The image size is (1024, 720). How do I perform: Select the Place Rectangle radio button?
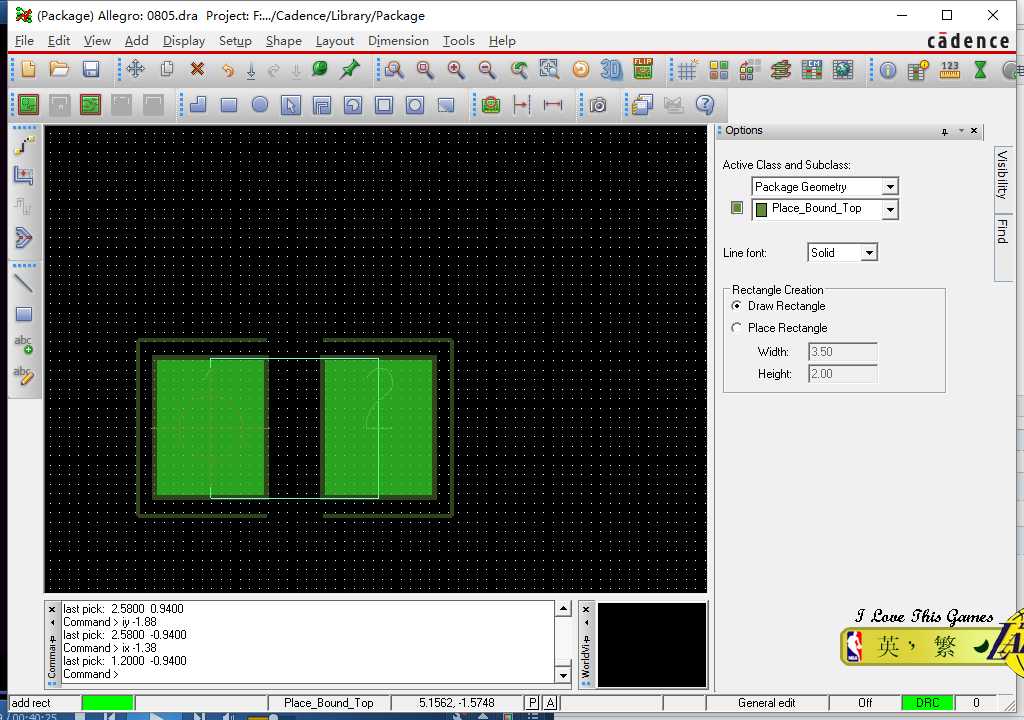737,327
